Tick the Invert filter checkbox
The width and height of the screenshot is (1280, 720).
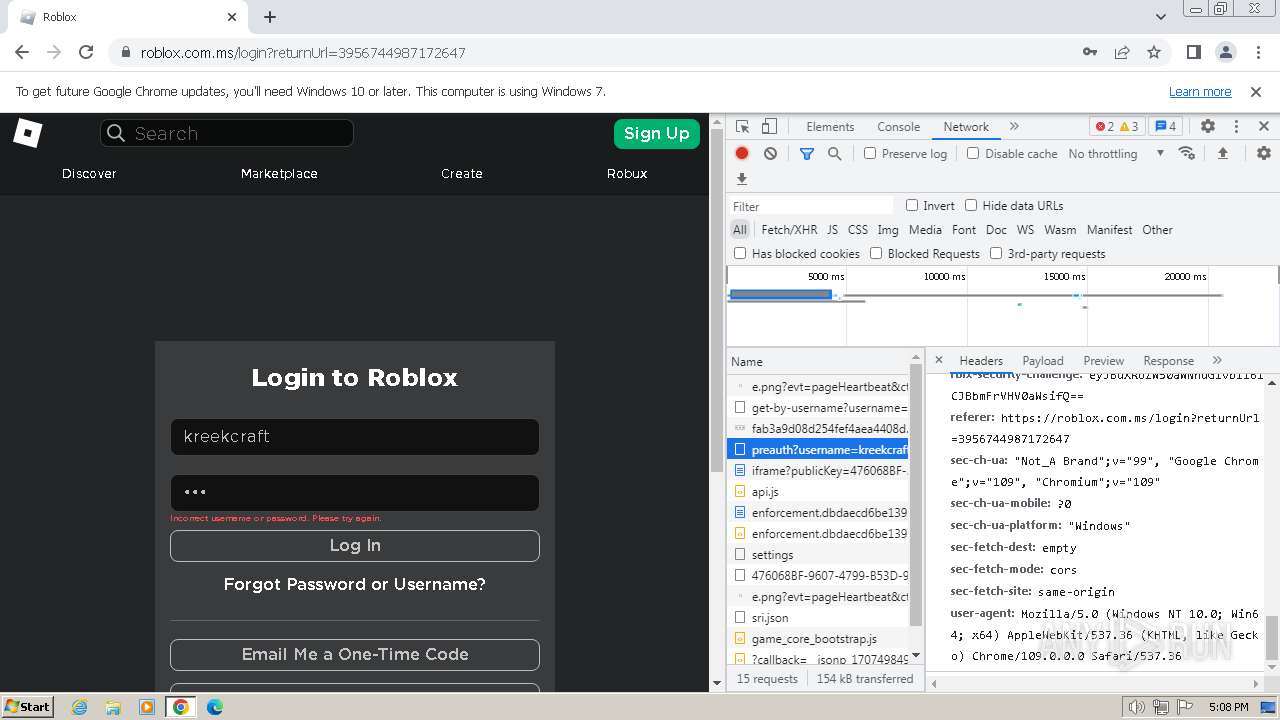point(912,205)
